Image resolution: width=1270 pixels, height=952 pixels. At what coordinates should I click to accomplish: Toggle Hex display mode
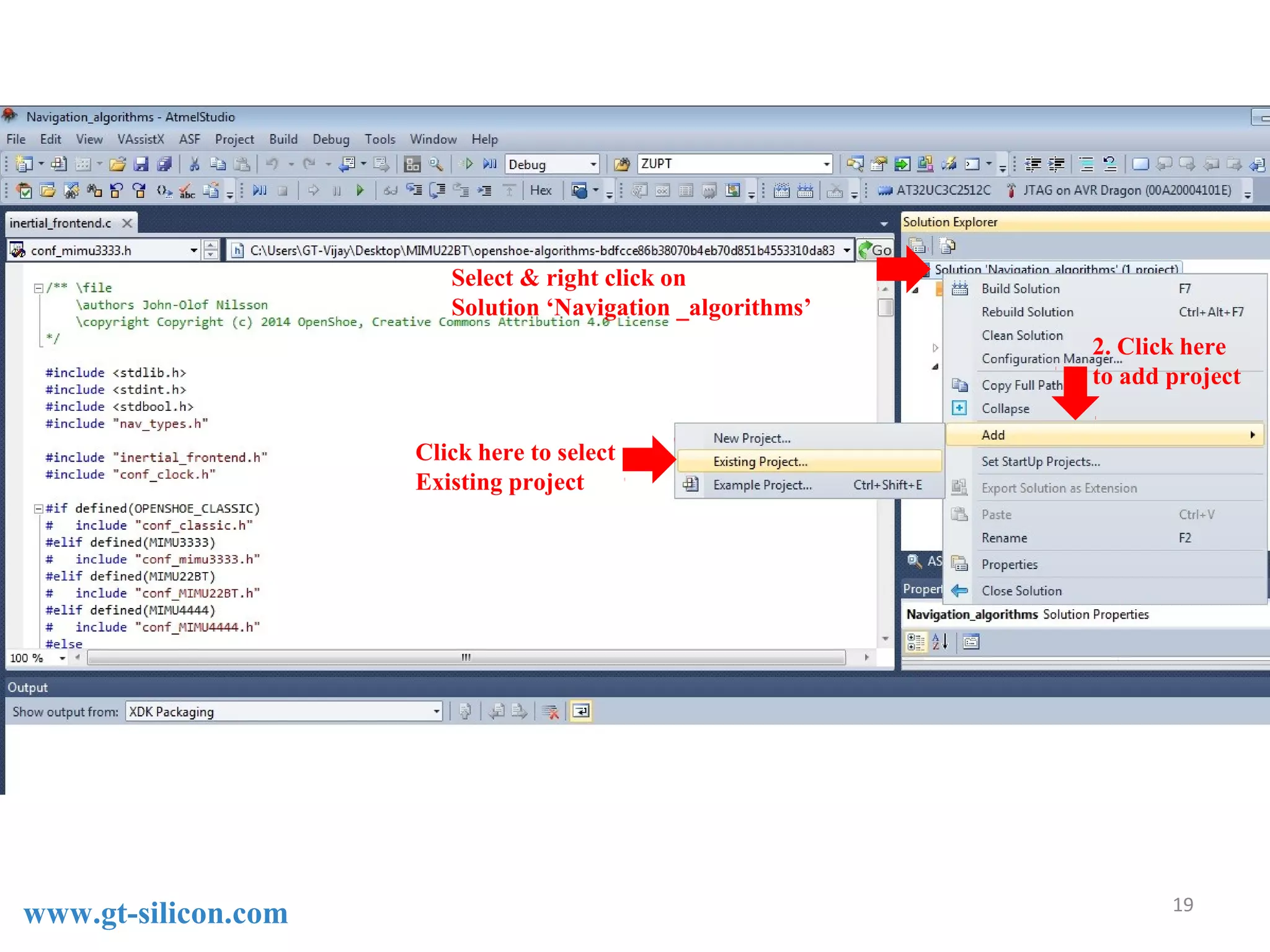point(541,190)
